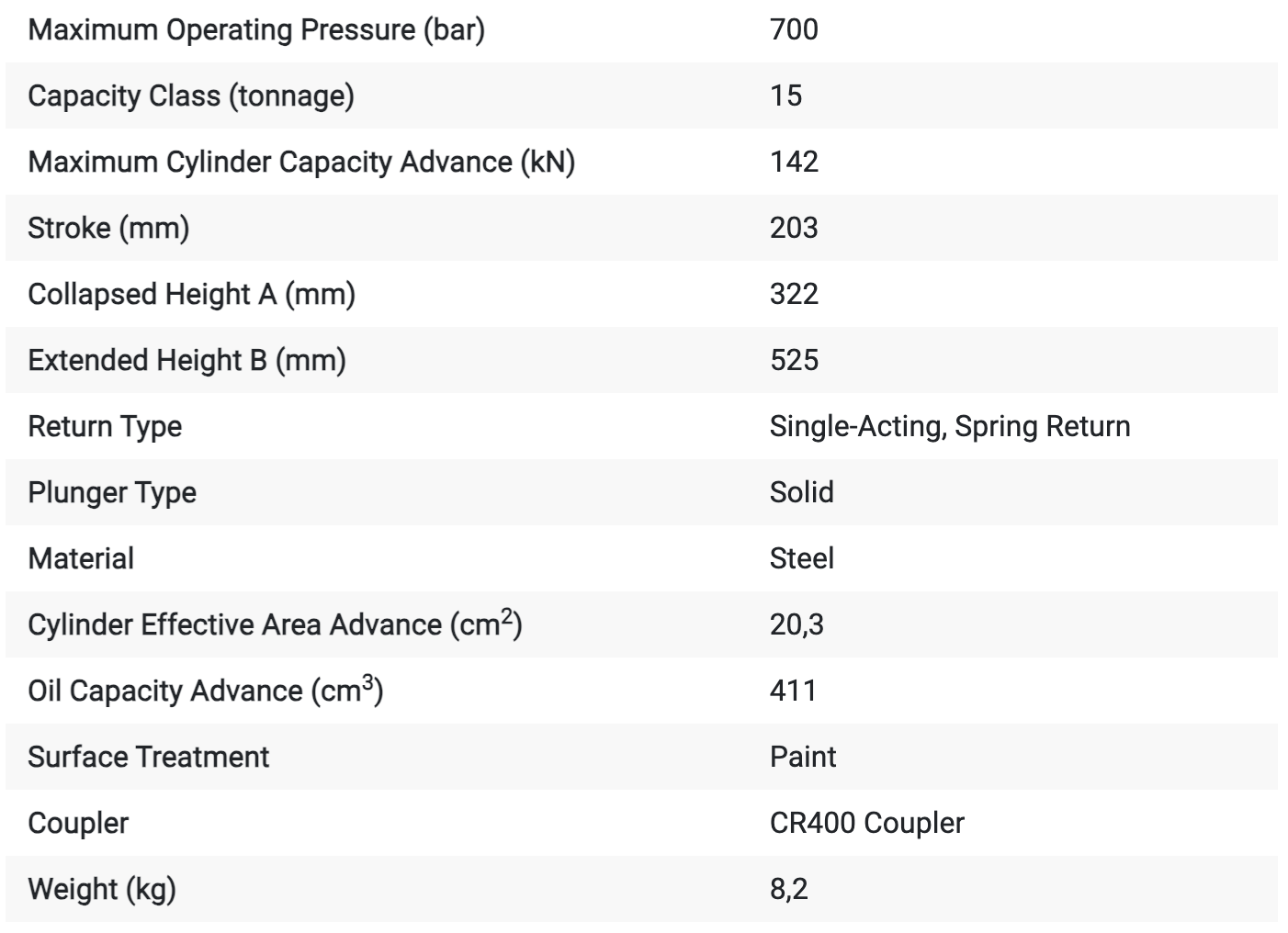Click Maximum Cylinder Capacity Advance (kN) label
The height and width of the screenshot is (933, 1288).
[x=301, y=162]
